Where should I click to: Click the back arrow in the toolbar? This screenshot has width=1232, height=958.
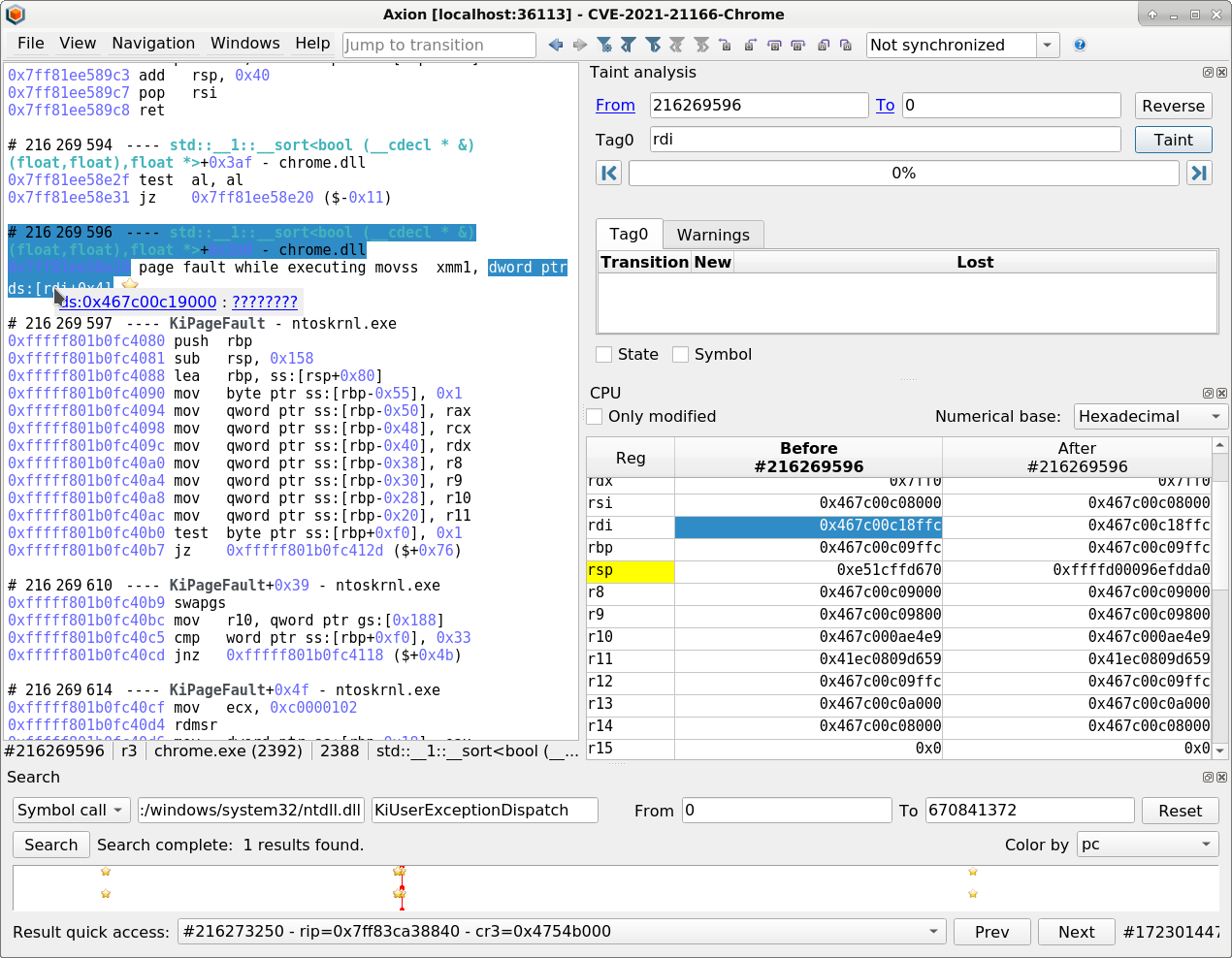(x=555, y=45)
